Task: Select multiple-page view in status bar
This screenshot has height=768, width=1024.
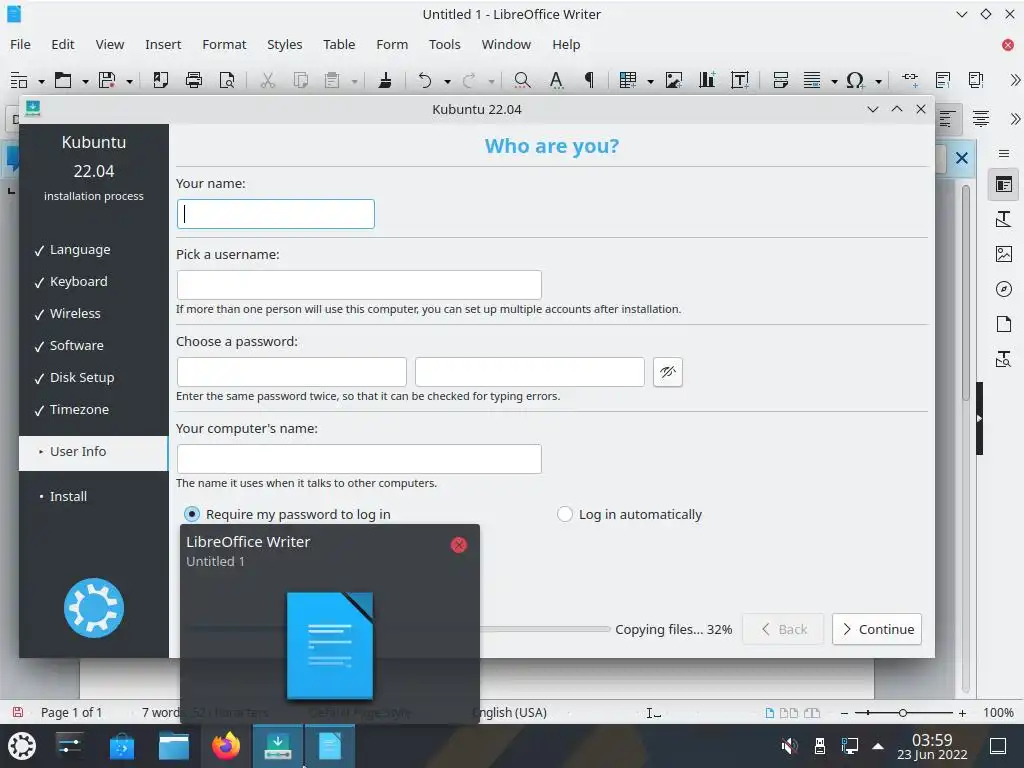Action: [x=789, y=713]
